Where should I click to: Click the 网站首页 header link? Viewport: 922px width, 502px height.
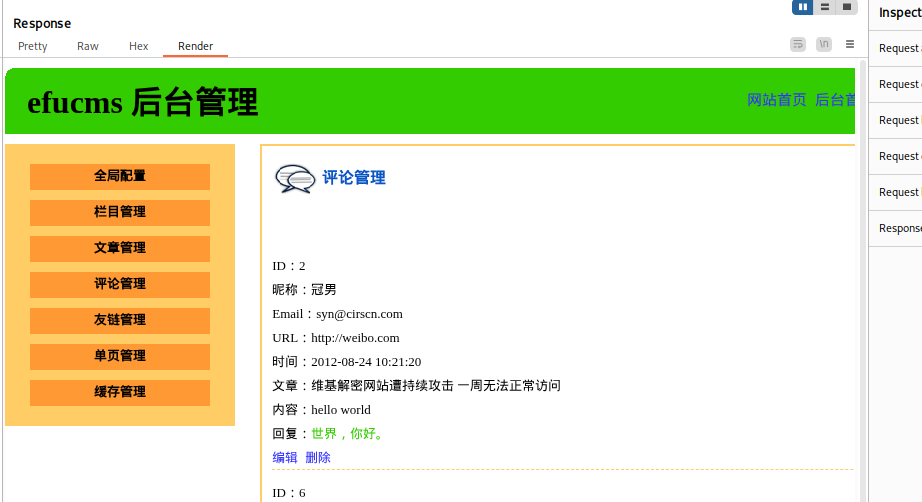tap(776, 100)
